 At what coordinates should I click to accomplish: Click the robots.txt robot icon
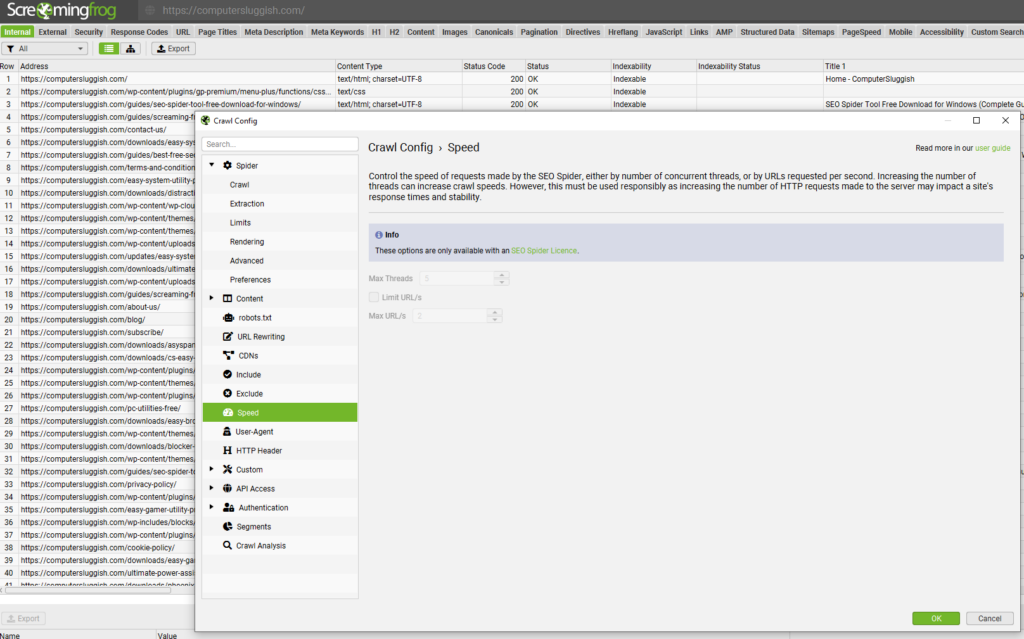(228, 318)
